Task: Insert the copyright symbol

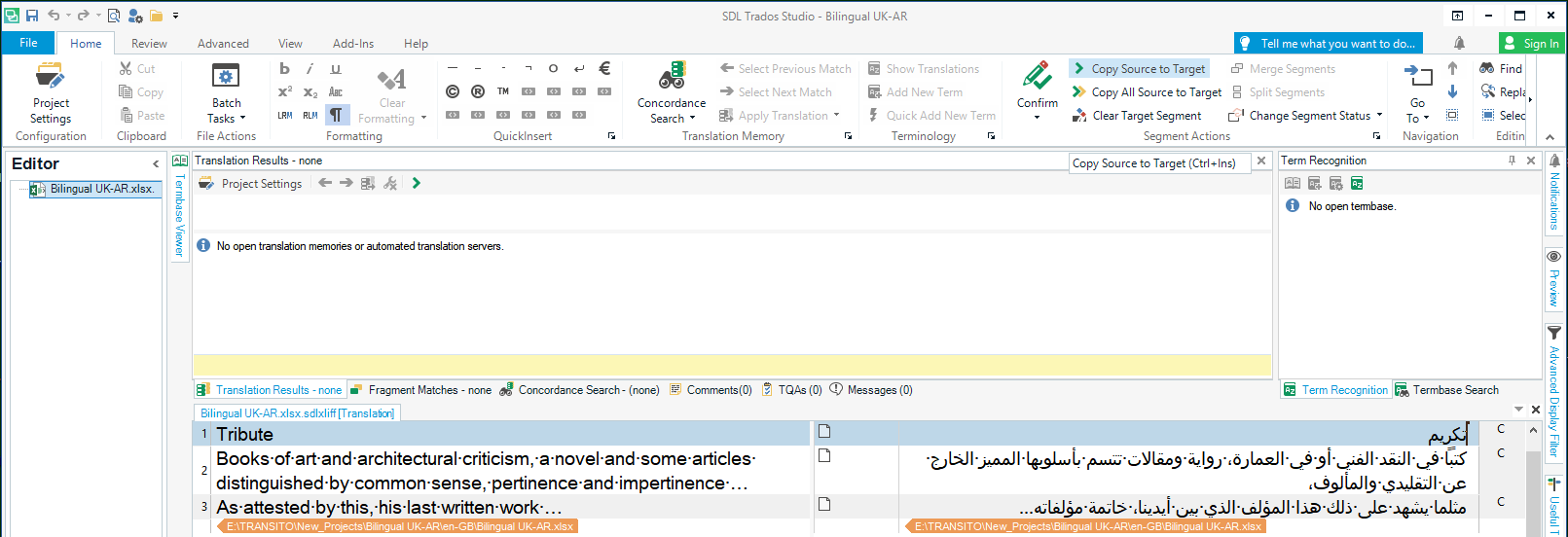Action: point(453,91)
